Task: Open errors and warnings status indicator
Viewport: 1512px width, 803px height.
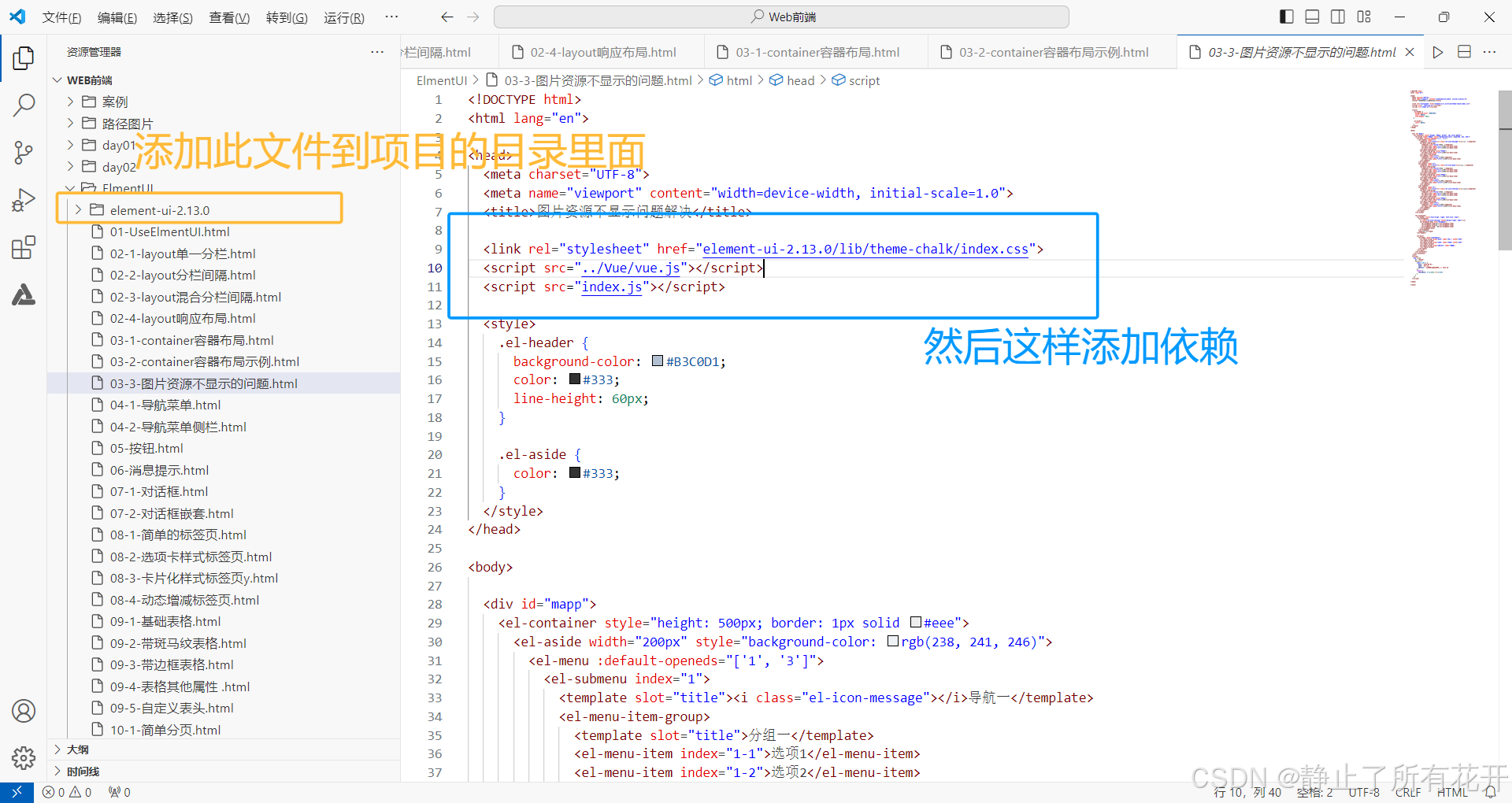Action: point(67,792)
